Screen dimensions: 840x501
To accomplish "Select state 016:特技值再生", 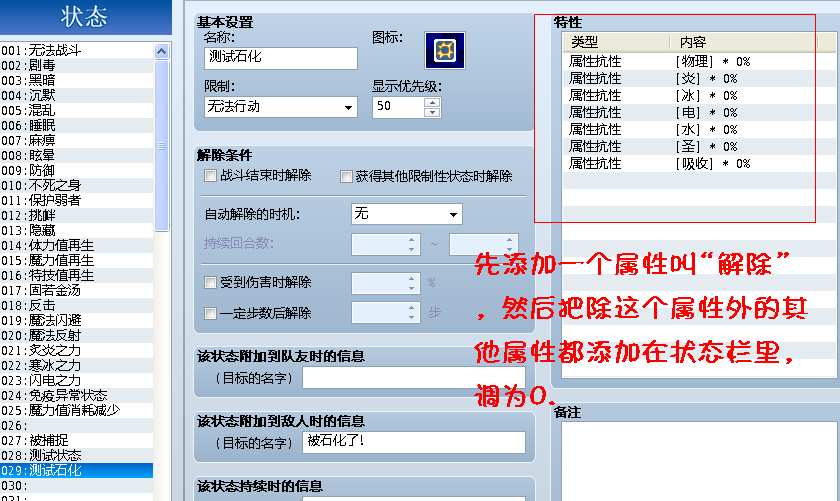I will [77, 275].
